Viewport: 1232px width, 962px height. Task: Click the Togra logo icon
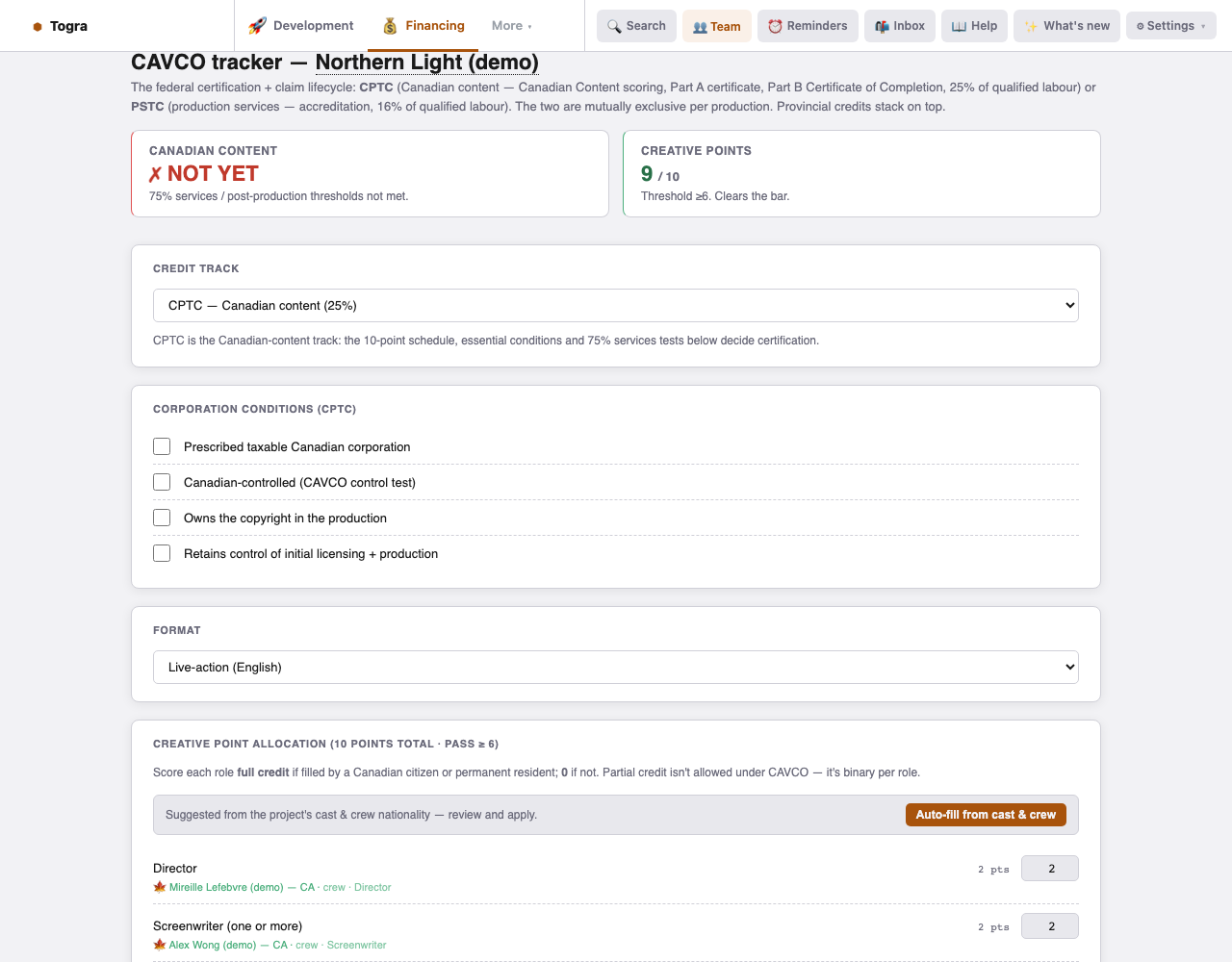pos(38,27)
